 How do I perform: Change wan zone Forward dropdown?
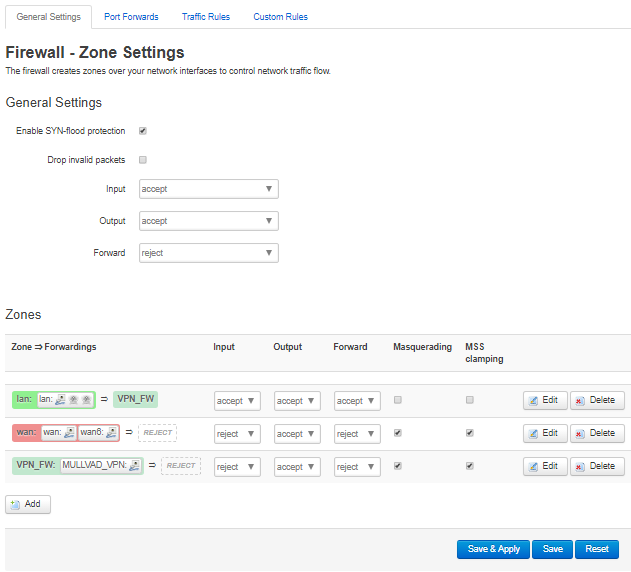(357, 434)
